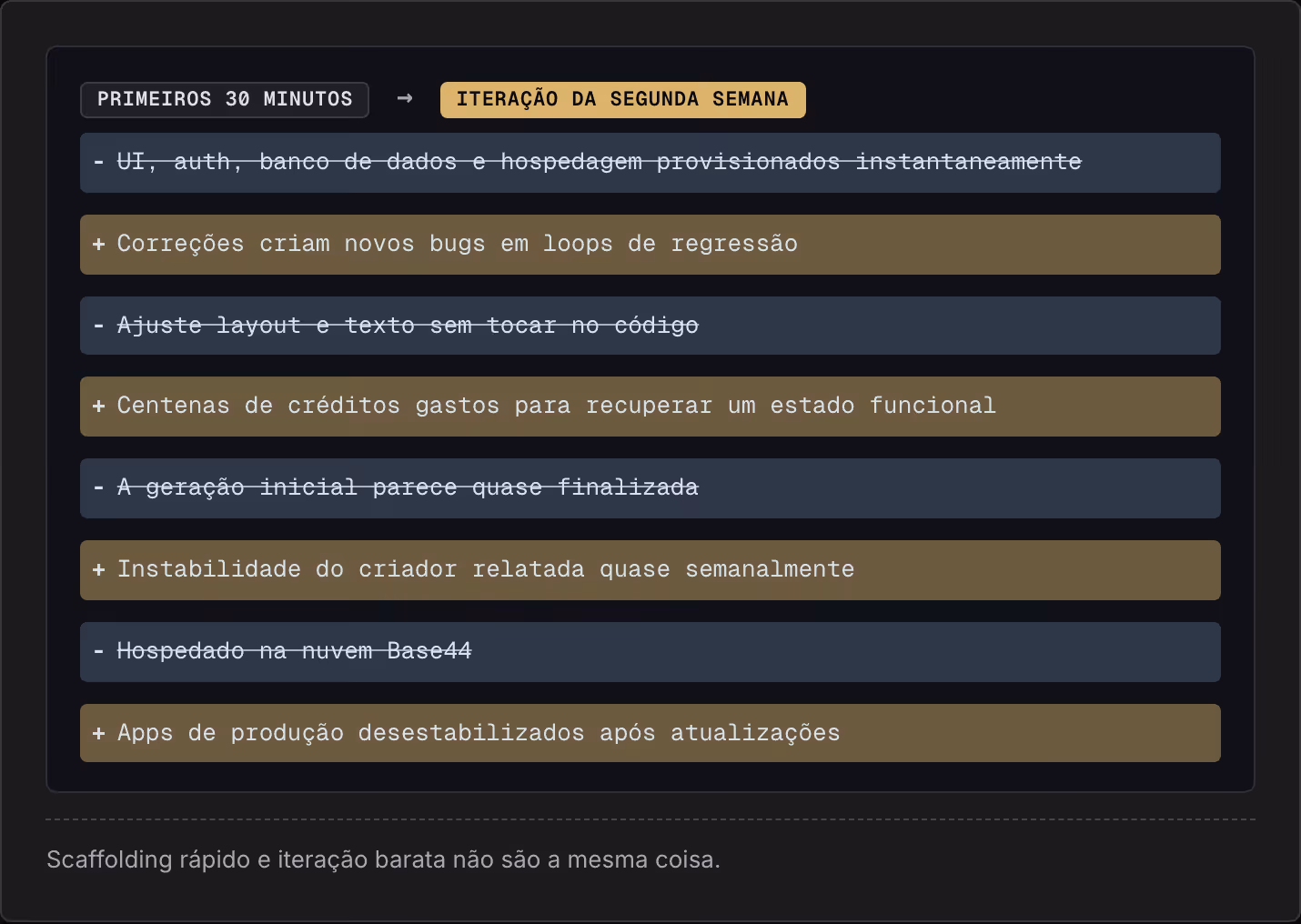Click the plus sign before 'Instabilidade do criador'

tap(98, 569)
